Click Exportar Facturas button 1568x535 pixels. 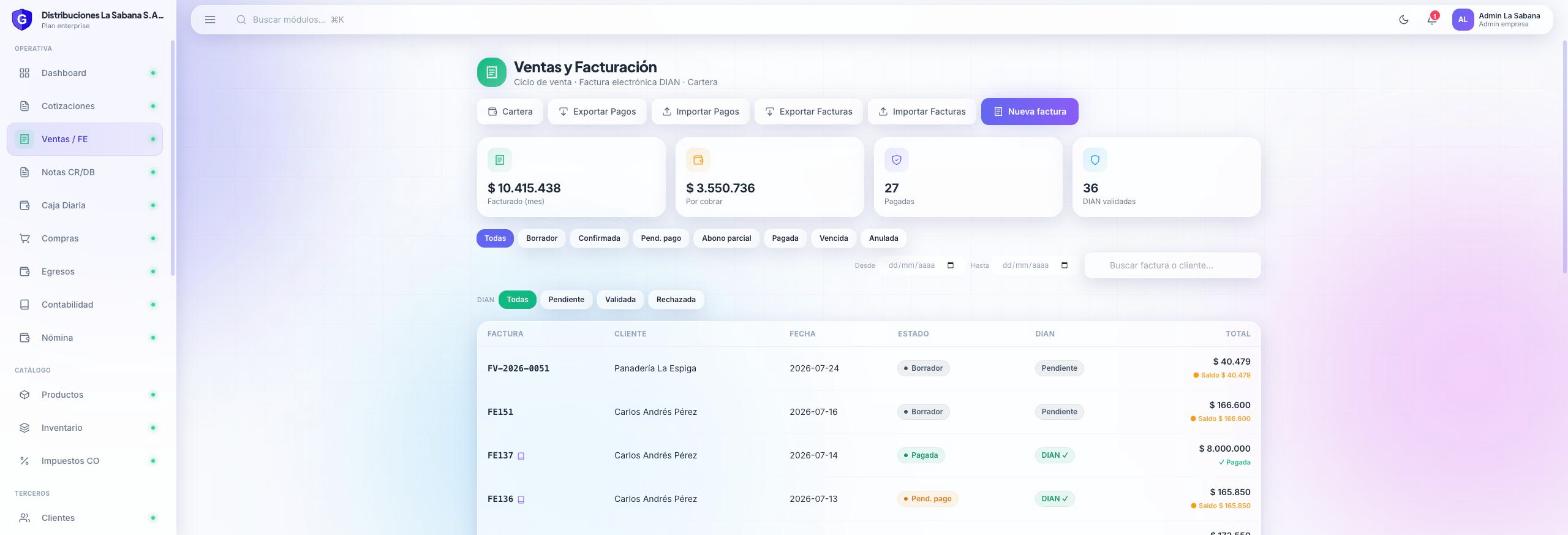(809, 112)
